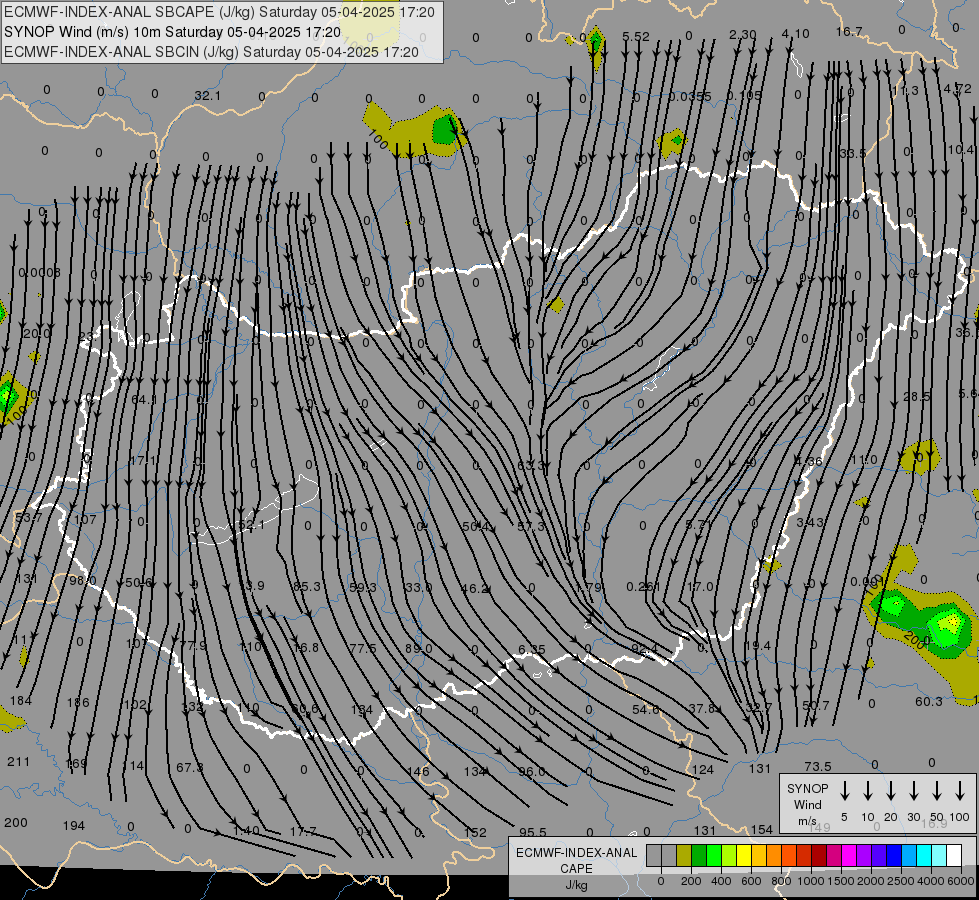
Task: Click the 46.2 value on the map
Action: tap(475, 588)
